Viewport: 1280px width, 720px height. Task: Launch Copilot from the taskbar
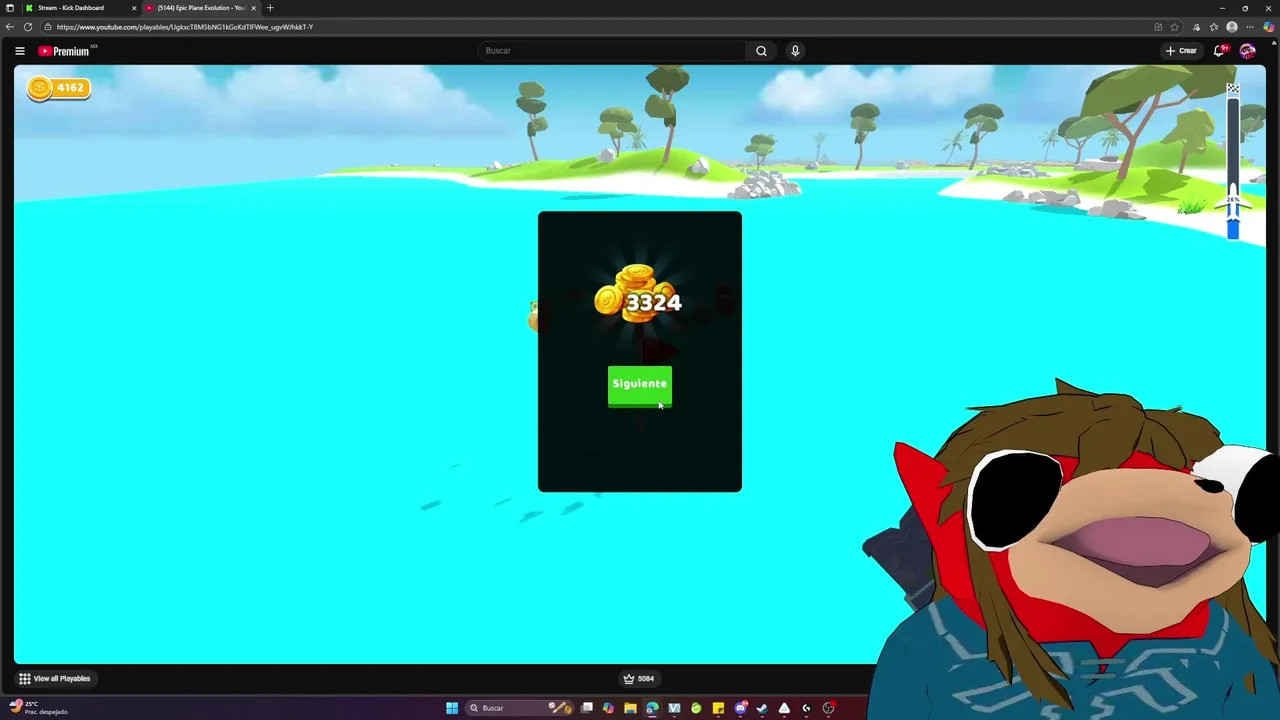(x=608, y=708)
